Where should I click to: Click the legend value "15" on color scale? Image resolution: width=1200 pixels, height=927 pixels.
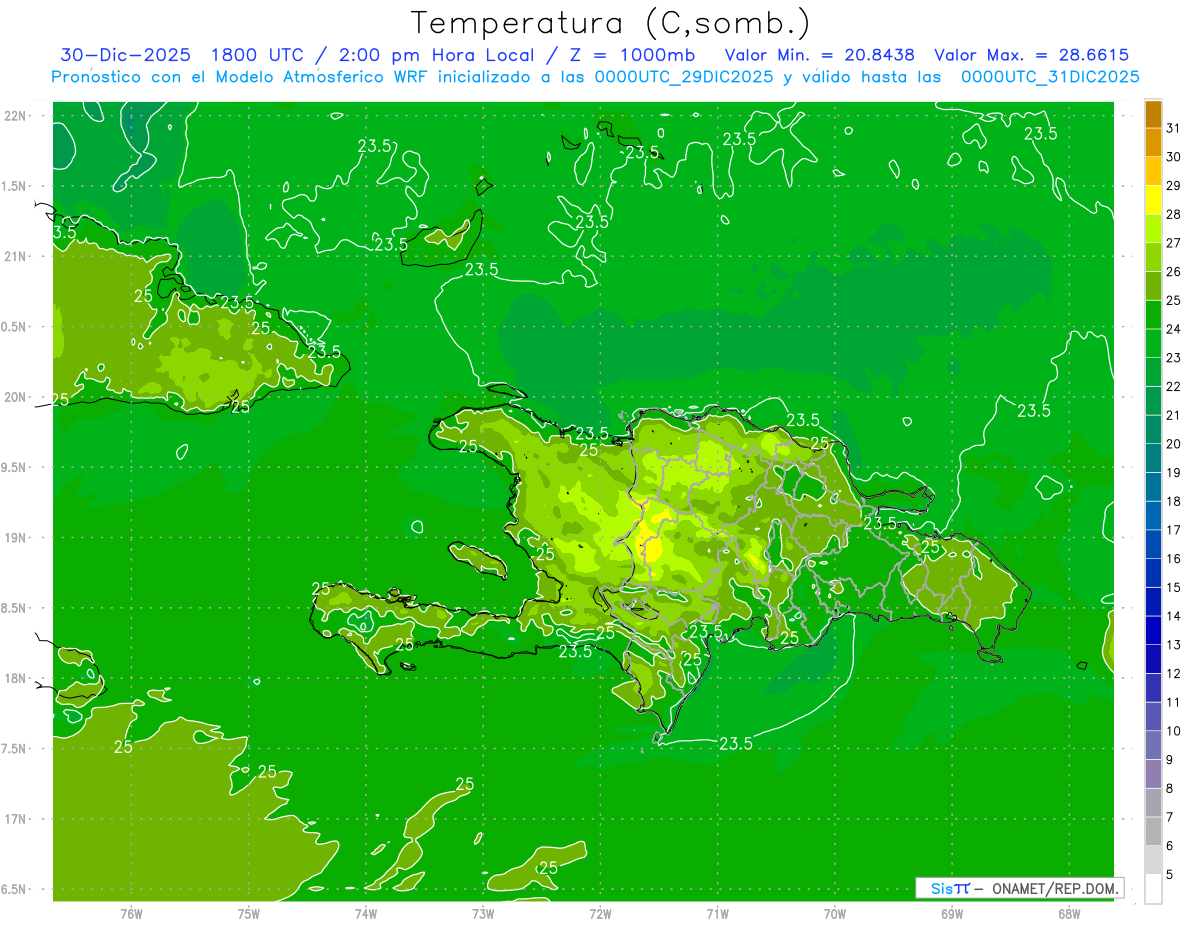1173,587
